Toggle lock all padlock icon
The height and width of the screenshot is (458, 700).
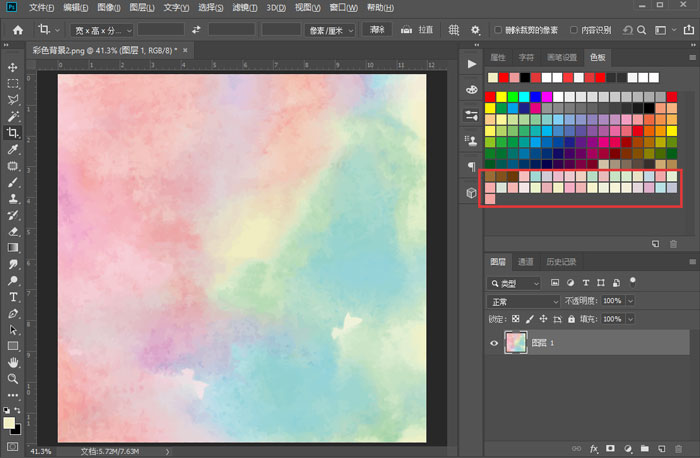point(571,319)
